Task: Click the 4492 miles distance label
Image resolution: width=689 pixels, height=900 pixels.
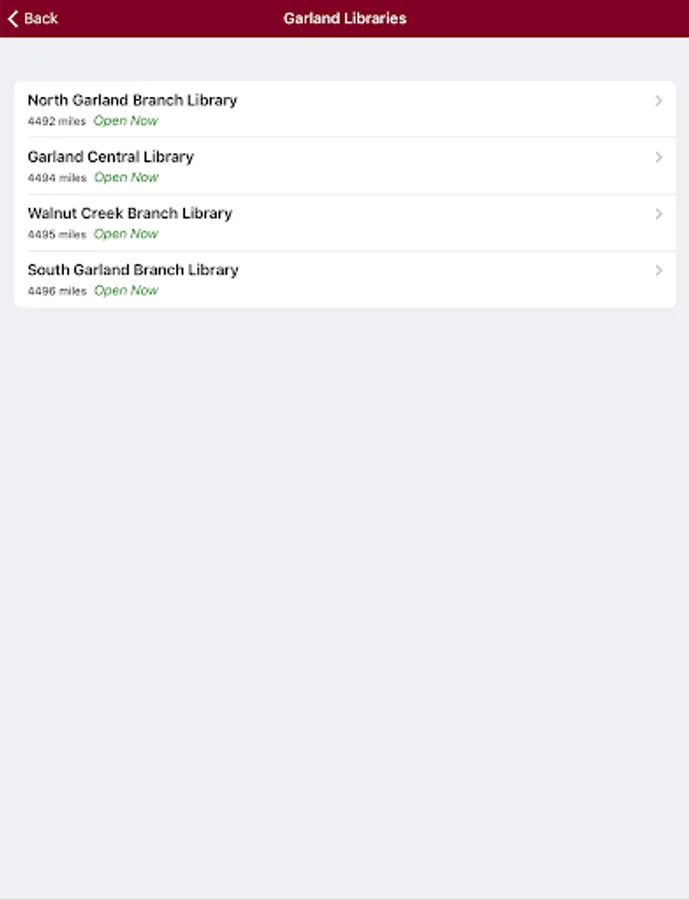Action: tap(56, 121)
